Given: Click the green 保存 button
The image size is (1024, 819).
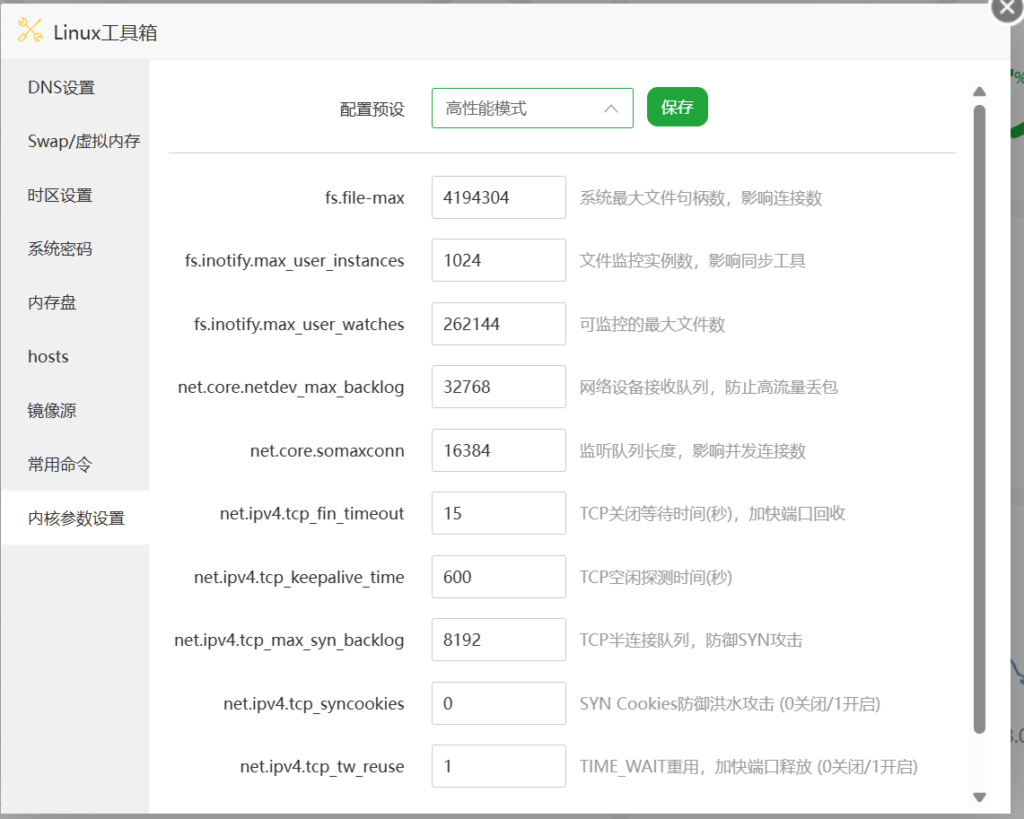Looking at the screenshot, I should tap(677, 107).
